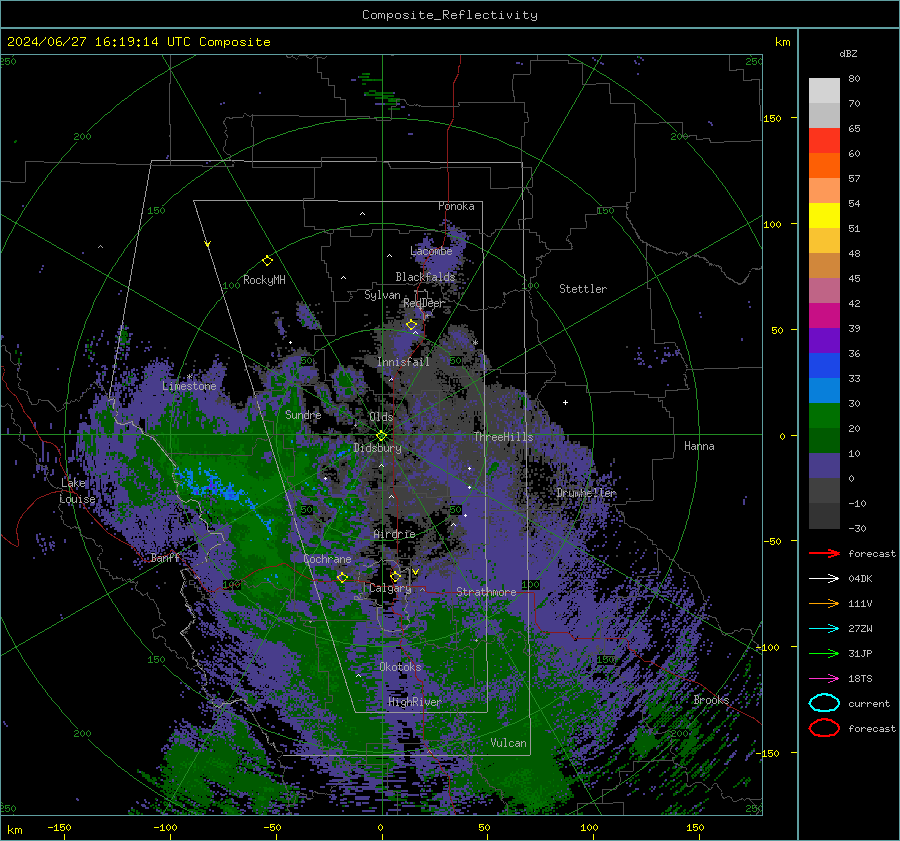Click the Stettler city label
This screenshot has height=841, width=900.
(x=583, y=289)
